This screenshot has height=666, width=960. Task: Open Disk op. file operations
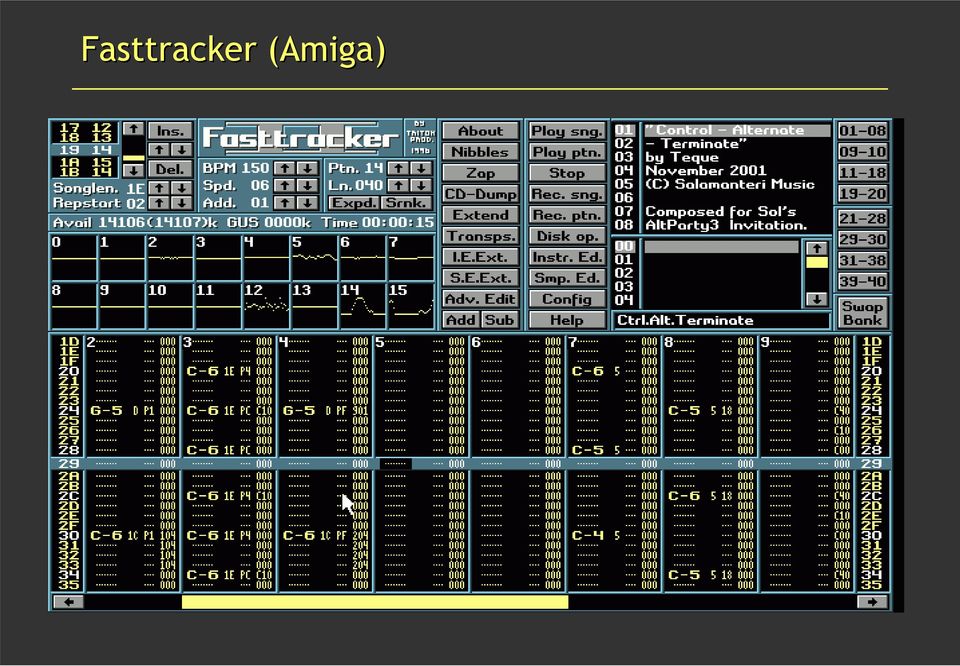567,236
